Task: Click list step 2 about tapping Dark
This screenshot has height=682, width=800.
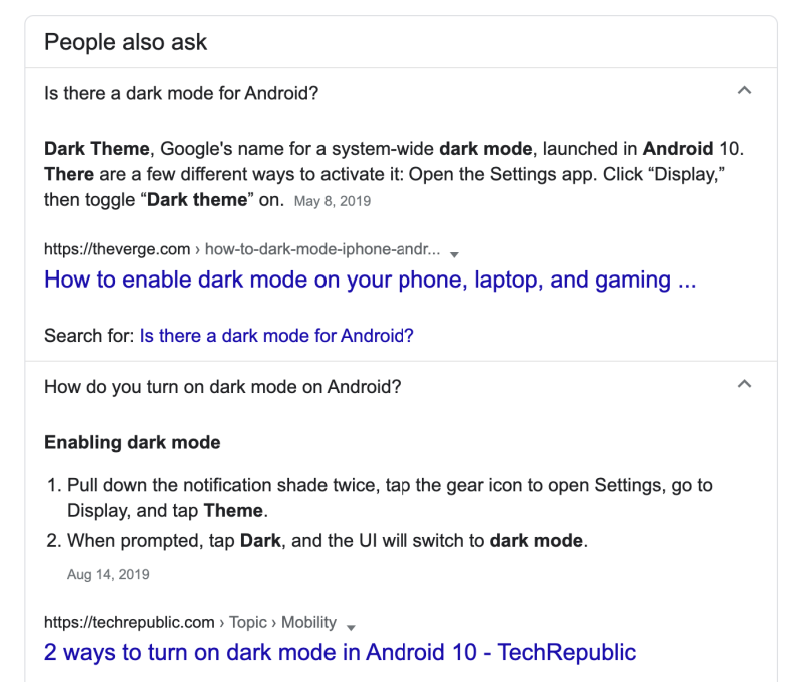Action: (x=317, y=541)
